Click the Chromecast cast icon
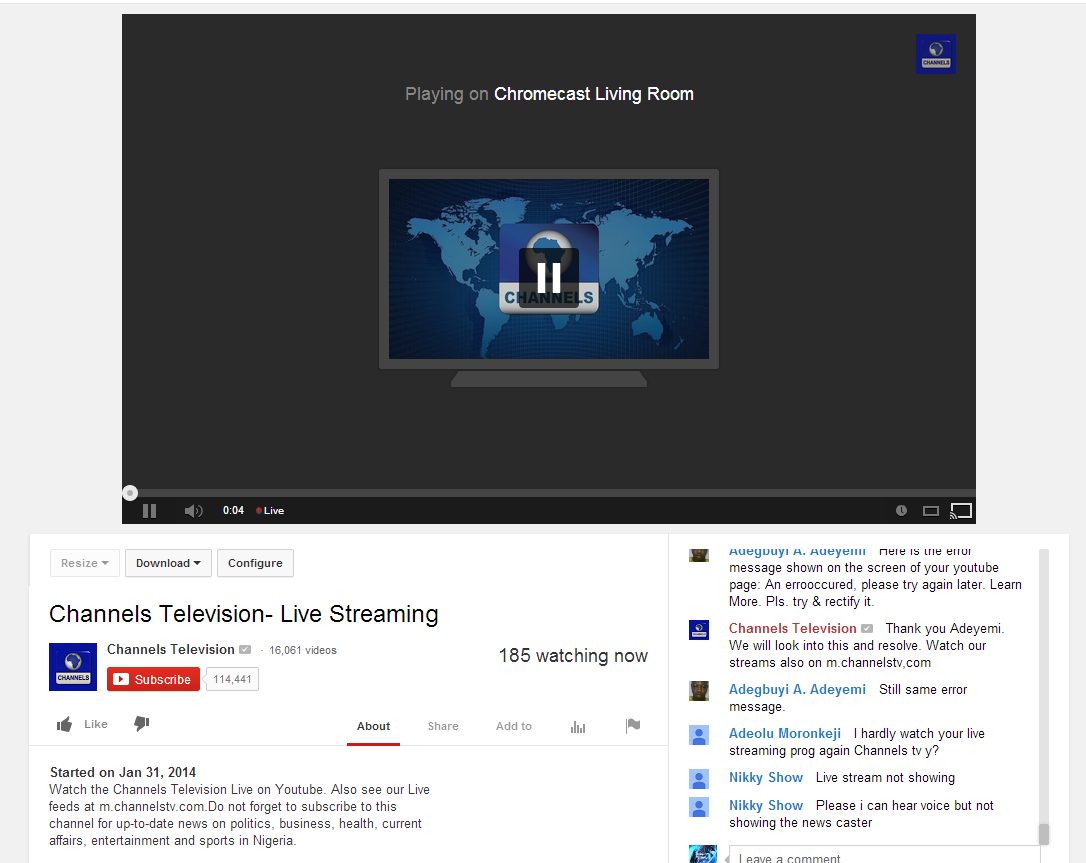Image resolution: width=1086 pixels, height=863 pixels. pyautogui.click(x=961, y=510)
